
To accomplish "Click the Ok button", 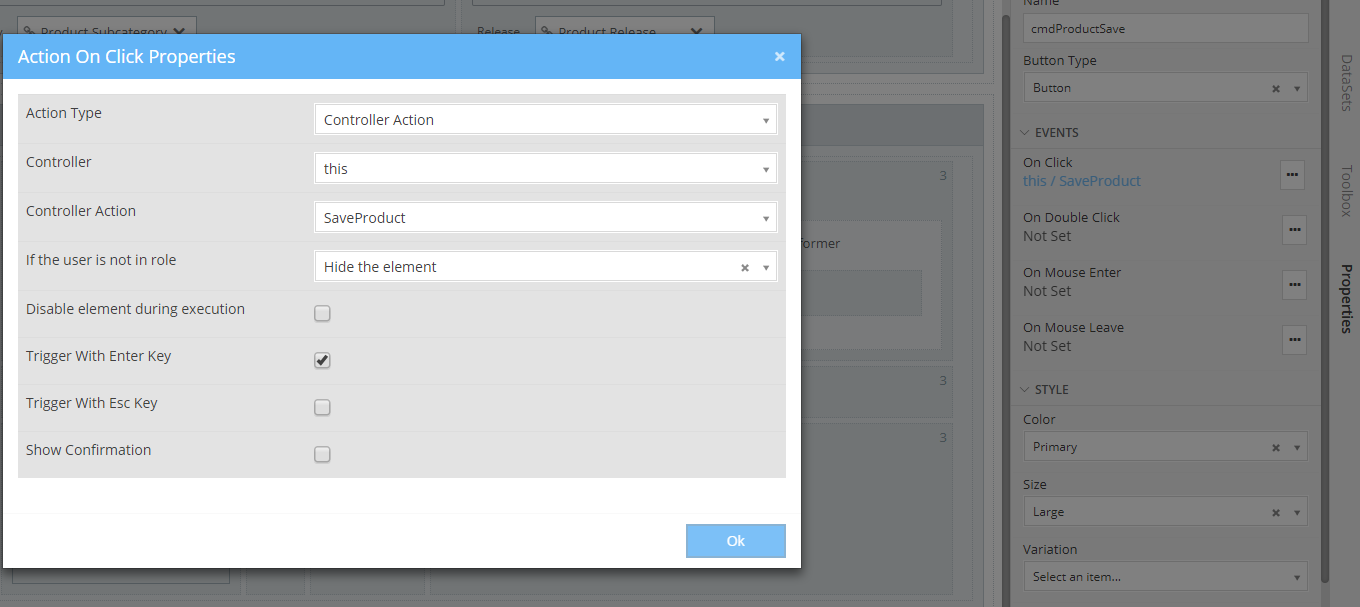I will 735,541.
